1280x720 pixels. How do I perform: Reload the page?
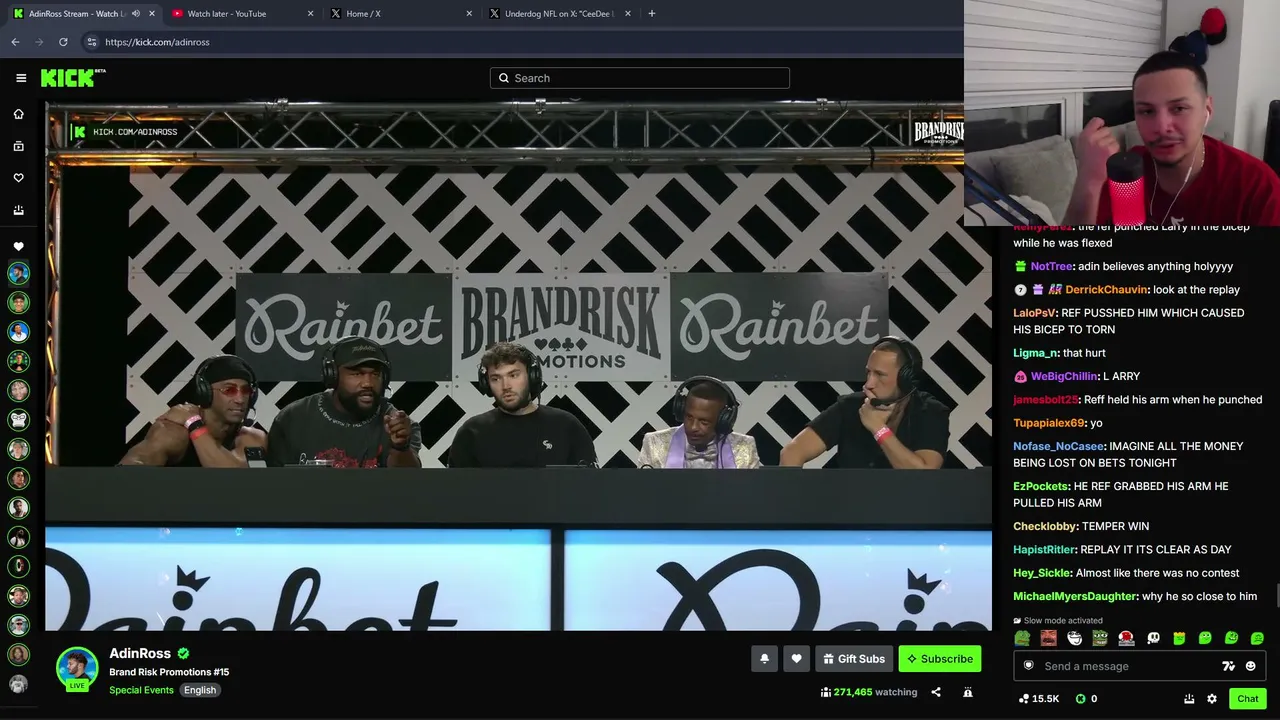[x=63, y=42]
